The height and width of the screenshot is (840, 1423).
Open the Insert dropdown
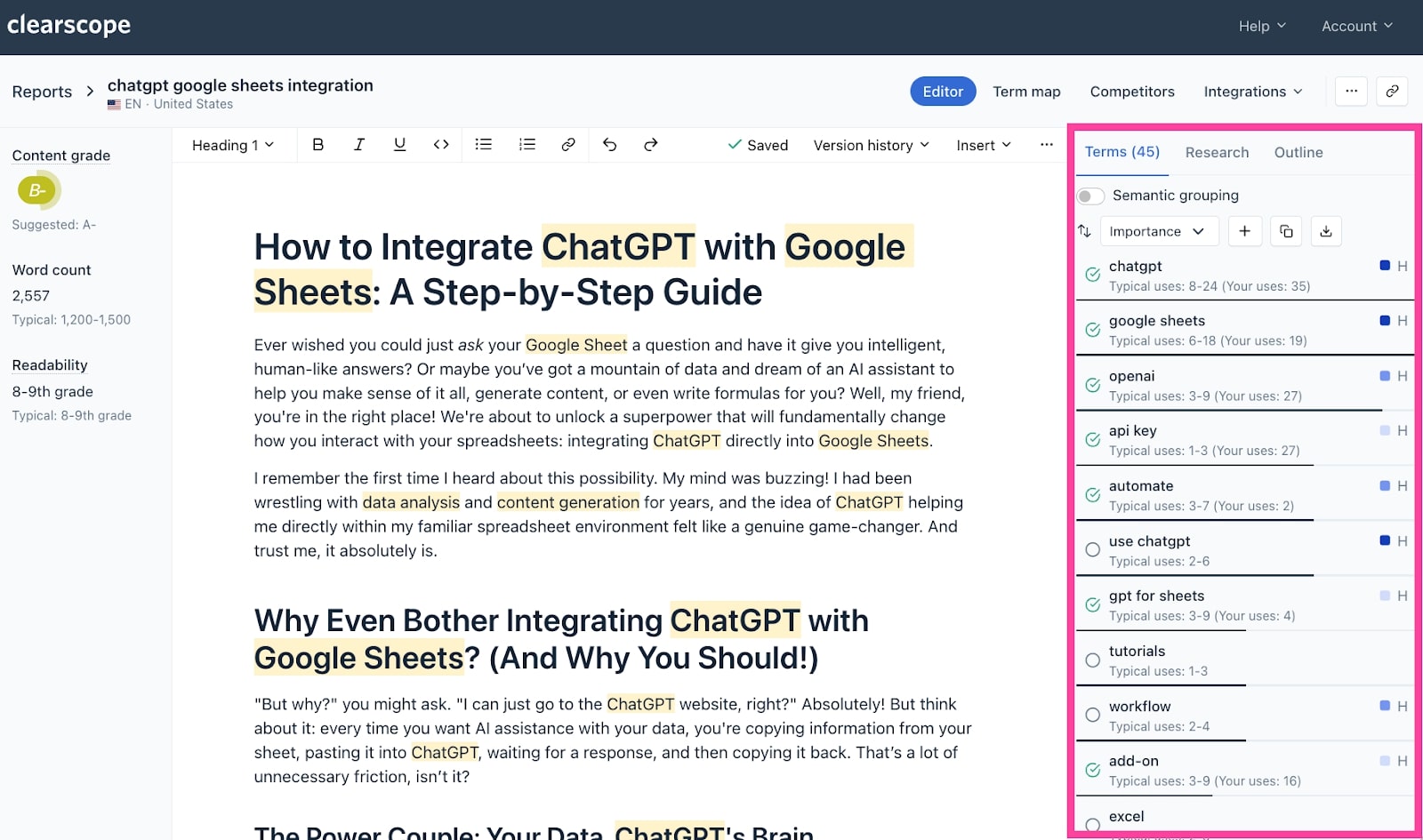click(x=984, y=145)
